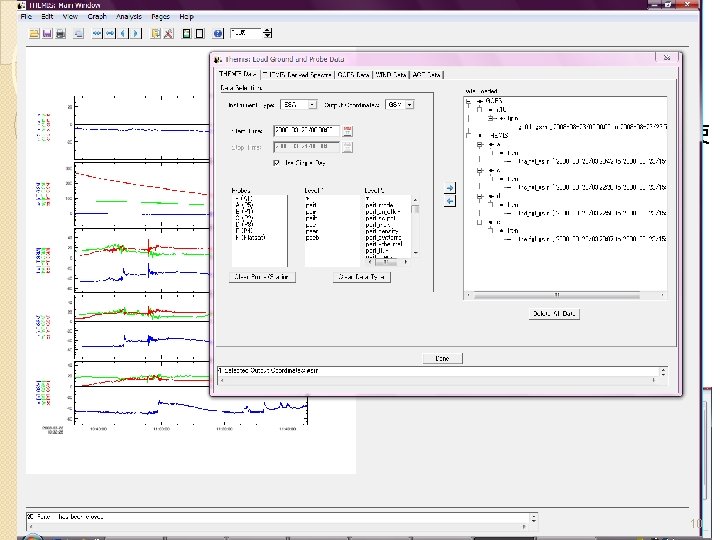
Task: Click the Start Time input field
Action: point(305,130)
